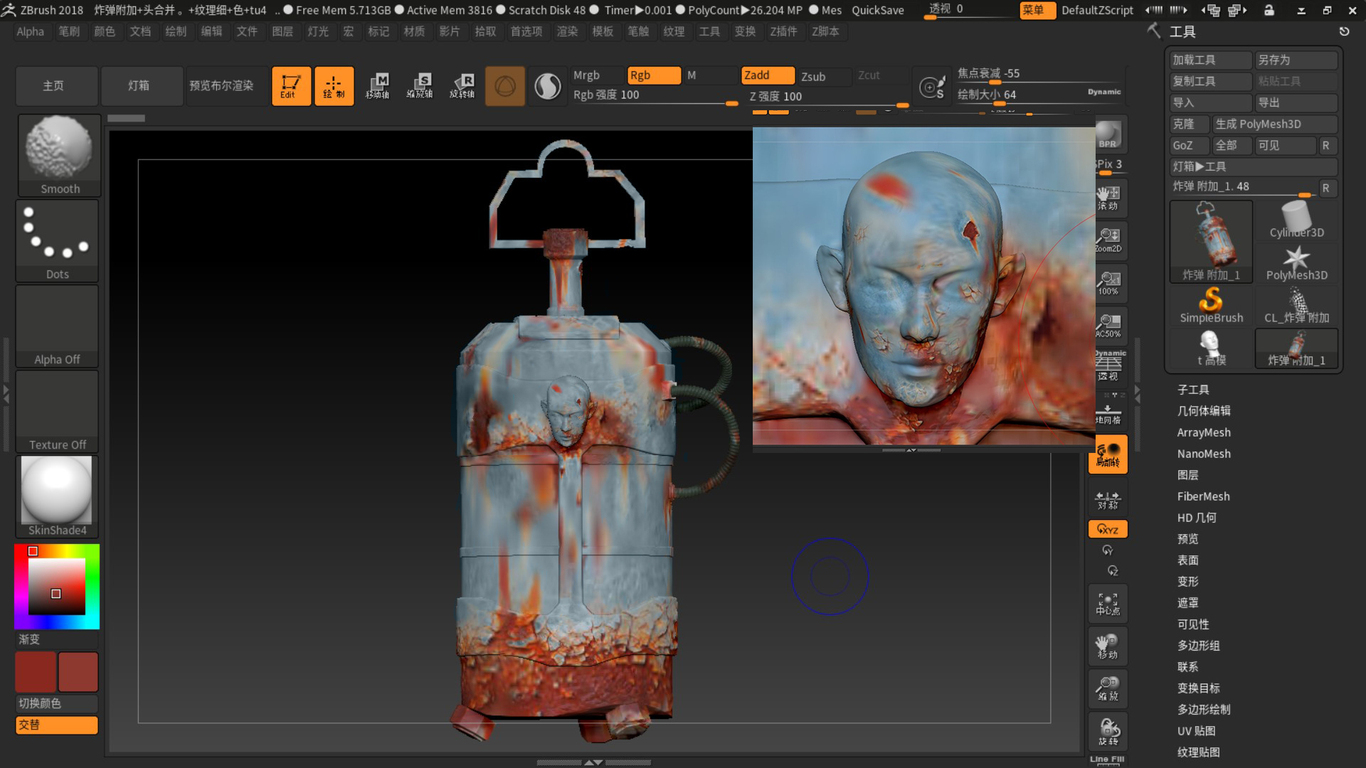Click the GoZ button

pos(1190,145)
